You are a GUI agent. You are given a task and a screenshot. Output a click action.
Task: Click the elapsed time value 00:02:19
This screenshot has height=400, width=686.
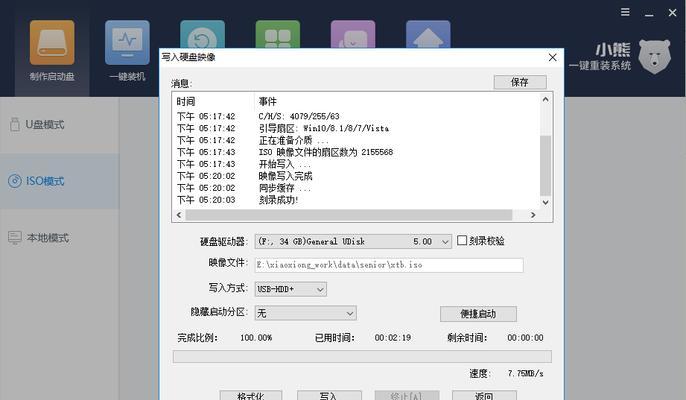[393, 338]
